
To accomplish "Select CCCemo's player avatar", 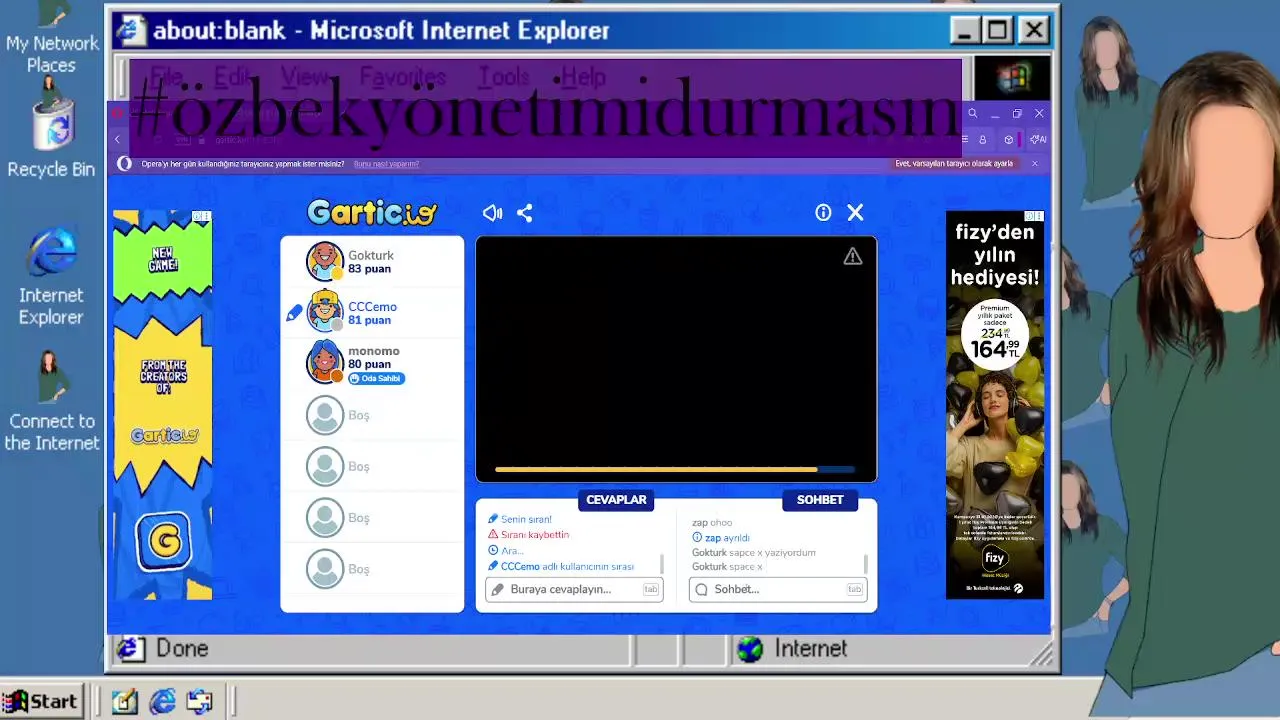I will tap(325, 313).
